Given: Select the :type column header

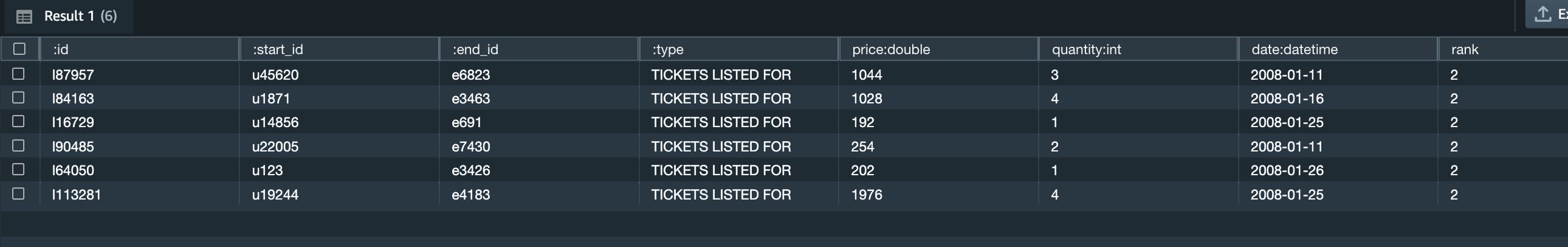Looking at the screenshot, I should click(x=668, y=49).
